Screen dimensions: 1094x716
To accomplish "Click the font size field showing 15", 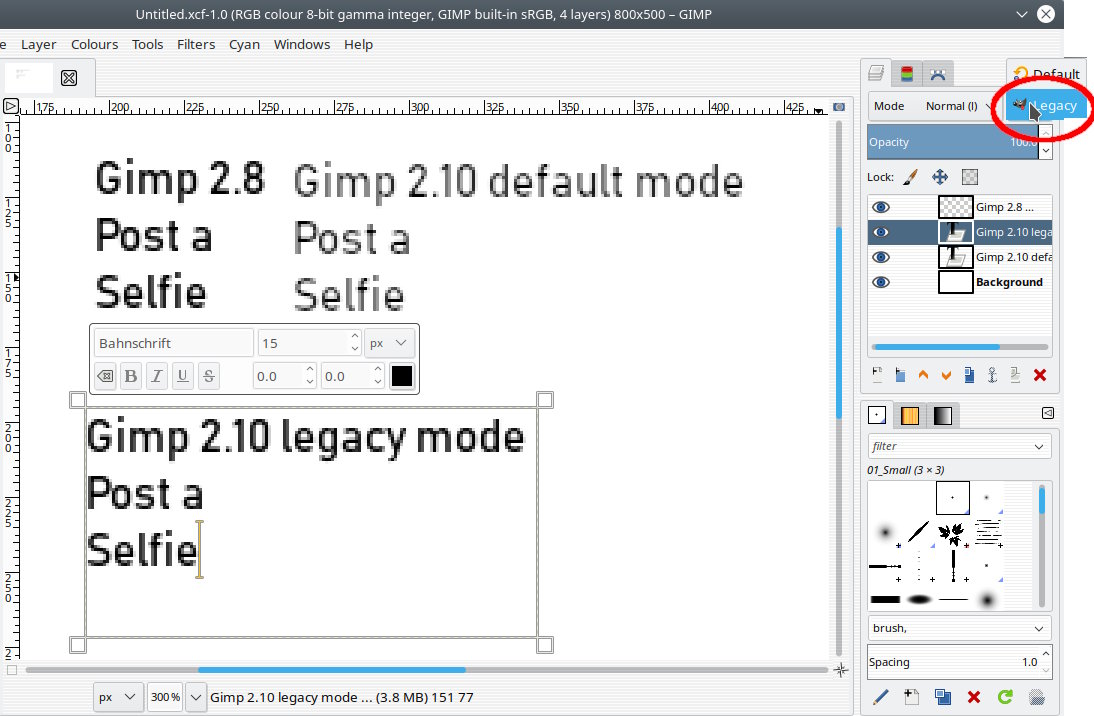I will 304,343.
